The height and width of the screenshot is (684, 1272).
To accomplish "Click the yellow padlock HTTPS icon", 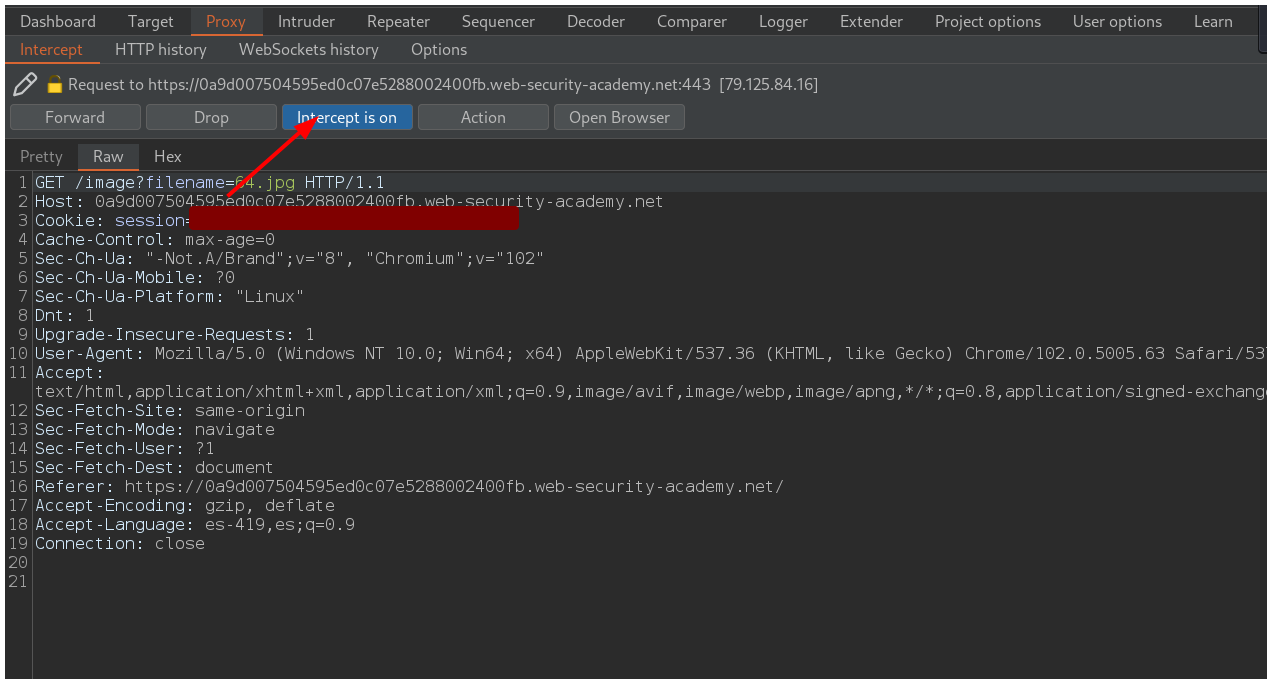I will point(55,85).
